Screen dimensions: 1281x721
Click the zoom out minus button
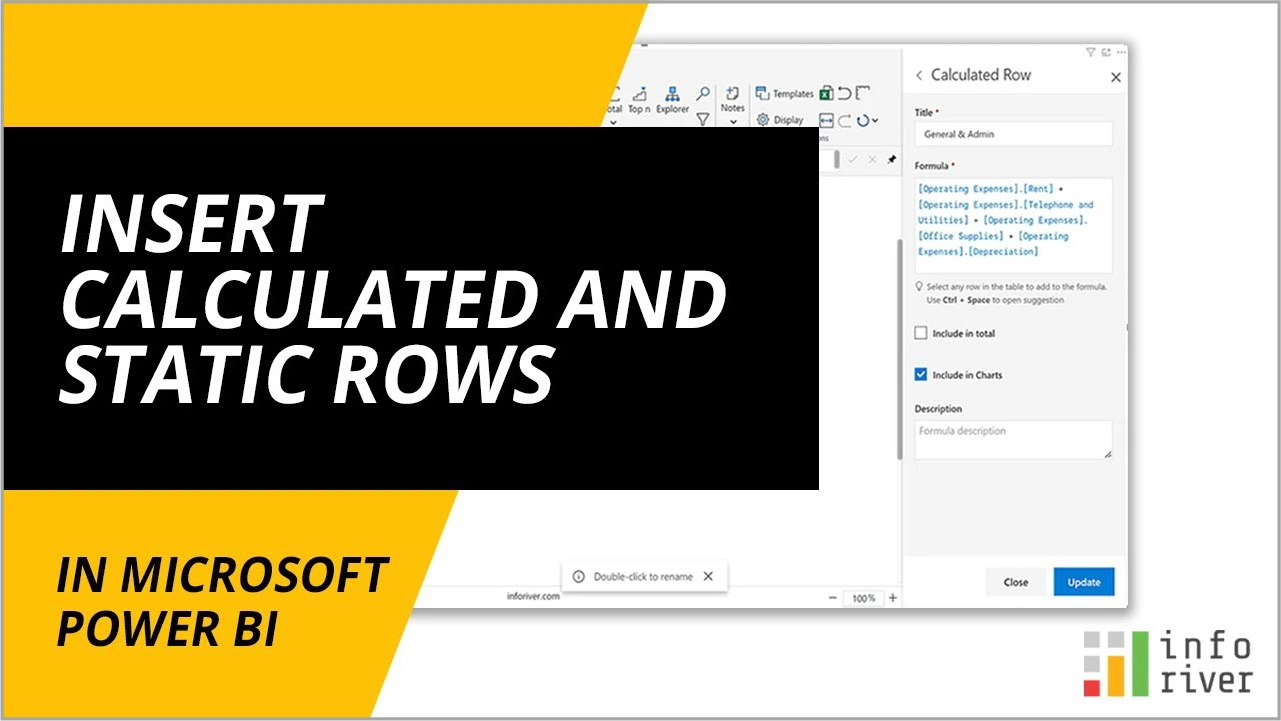tap(832, 598)
